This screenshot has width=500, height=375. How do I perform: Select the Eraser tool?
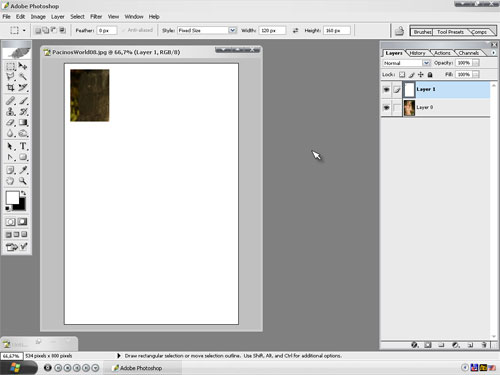(10, 123)
